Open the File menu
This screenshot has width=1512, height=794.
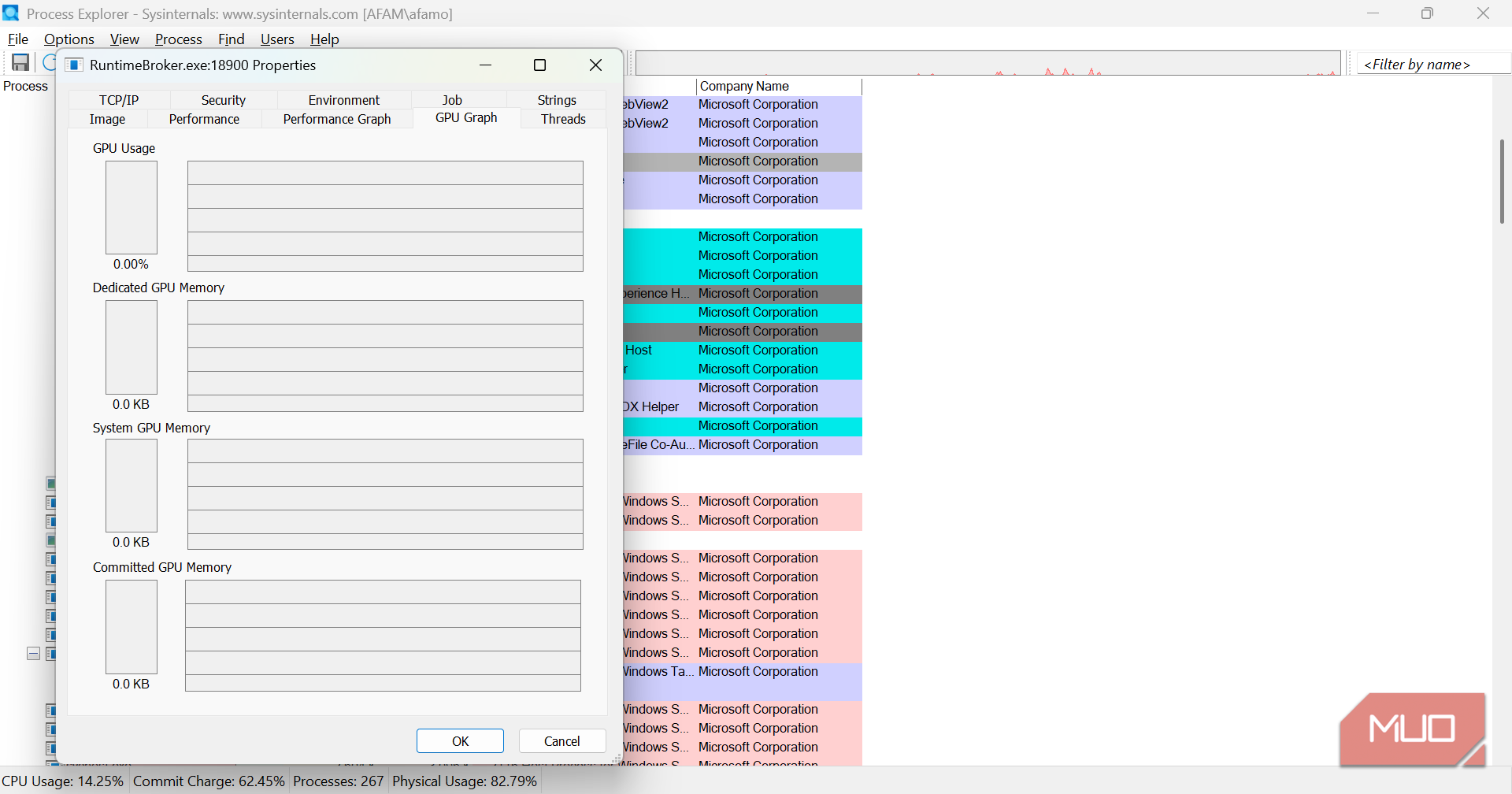[x=18, y=39]
